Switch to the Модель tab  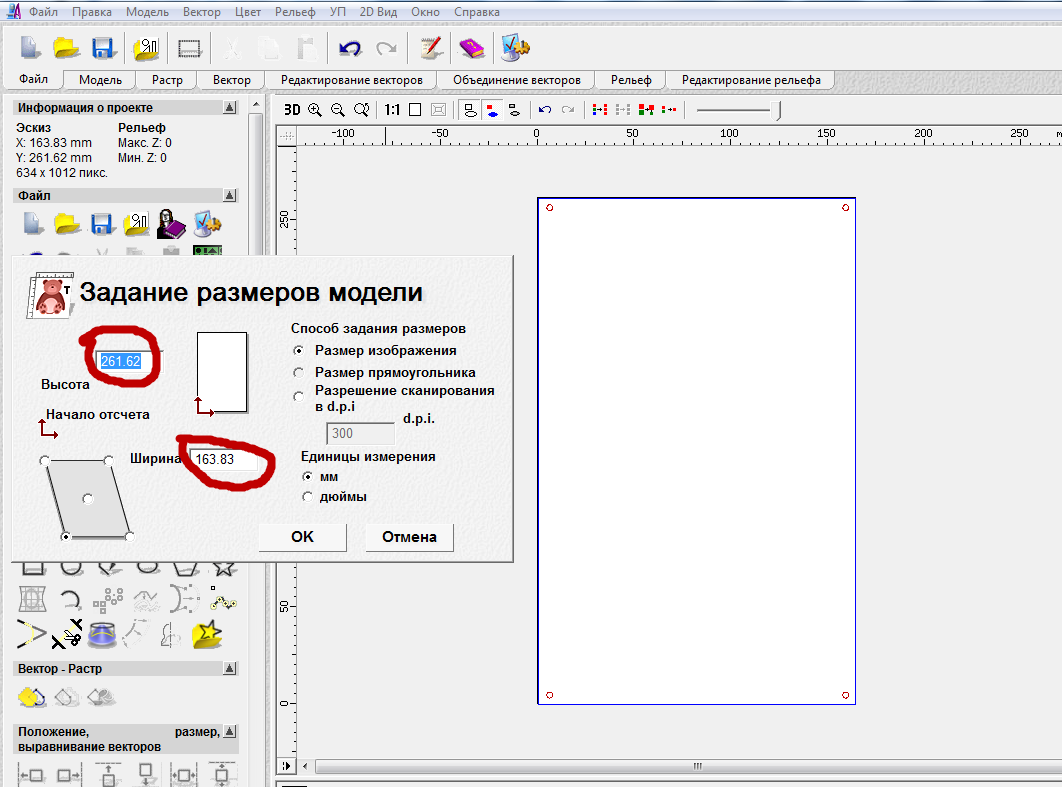100,80
